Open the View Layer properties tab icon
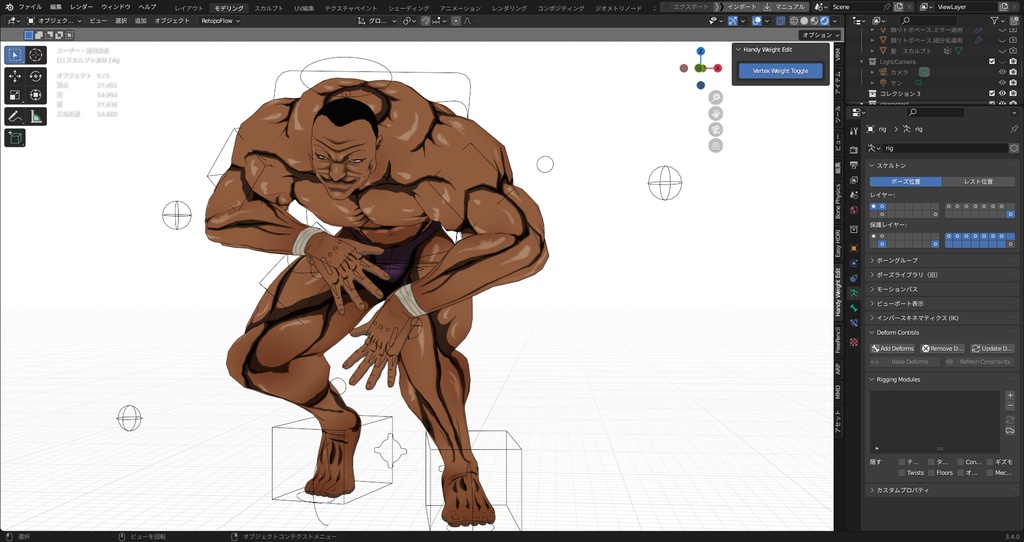This screenshot has height=542, width=1024. pos(854,180)
